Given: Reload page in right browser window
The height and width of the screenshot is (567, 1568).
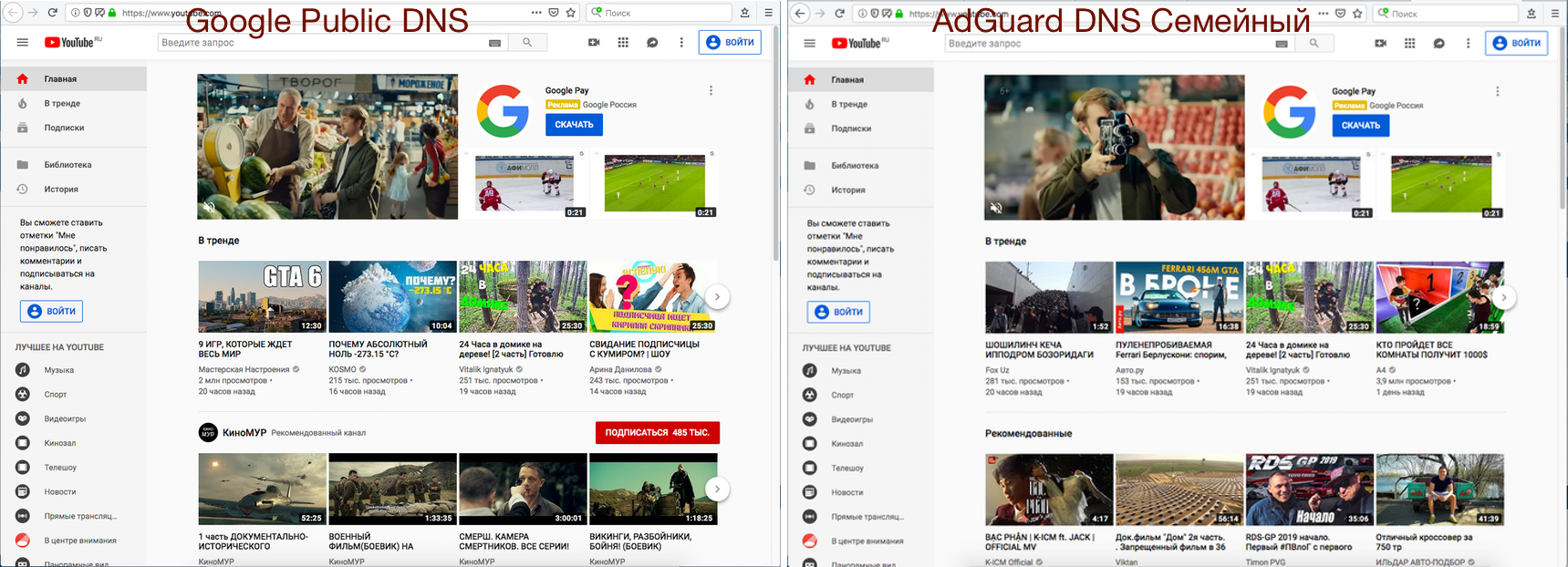Looking at the screenshot, I should coord(839,14).
